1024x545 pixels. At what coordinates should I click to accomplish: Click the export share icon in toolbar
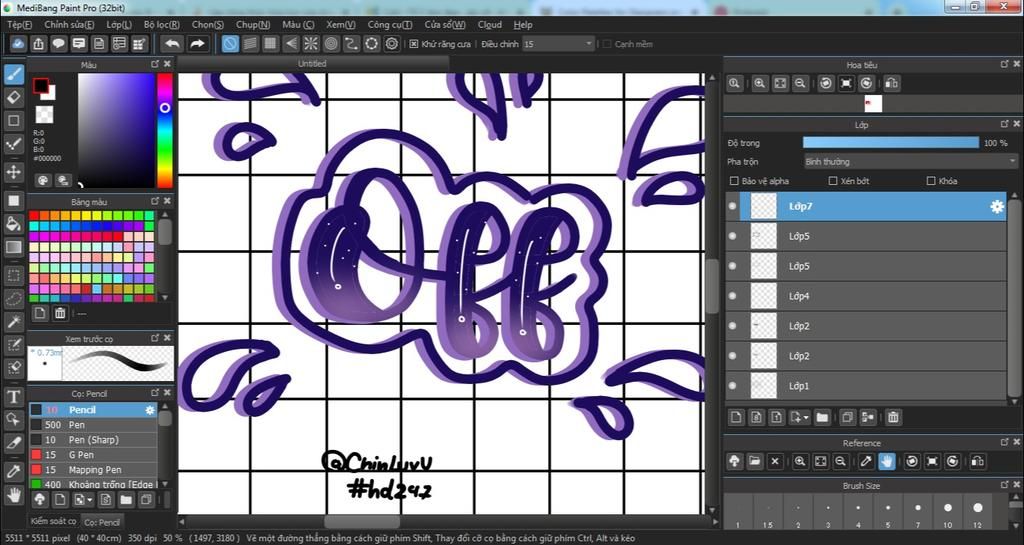click(x=39, y=44)
